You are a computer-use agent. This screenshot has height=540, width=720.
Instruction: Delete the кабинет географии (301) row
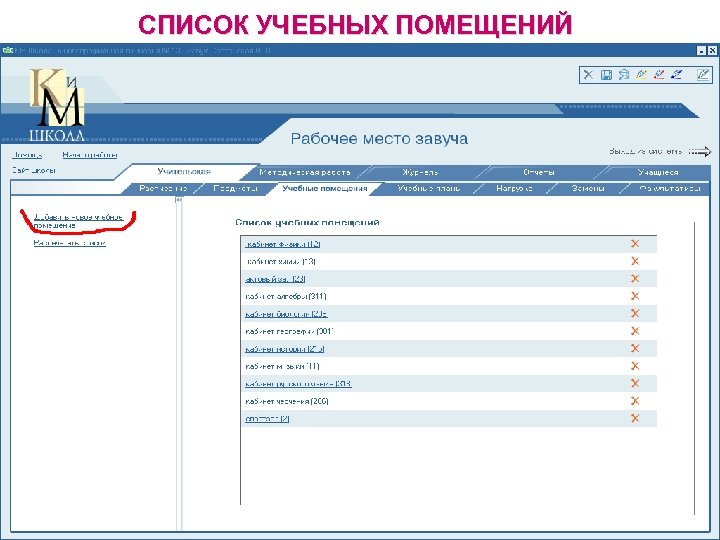635,331
